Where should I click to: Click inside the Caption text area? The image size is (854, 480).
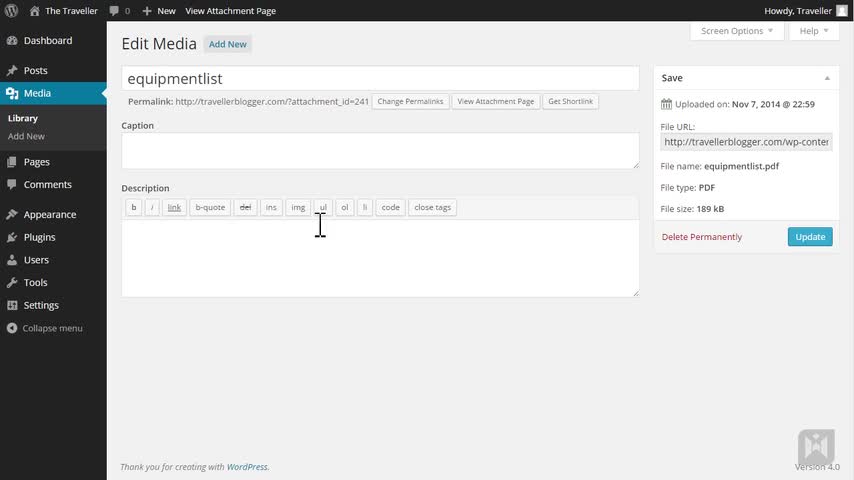(x=380, y=150)
